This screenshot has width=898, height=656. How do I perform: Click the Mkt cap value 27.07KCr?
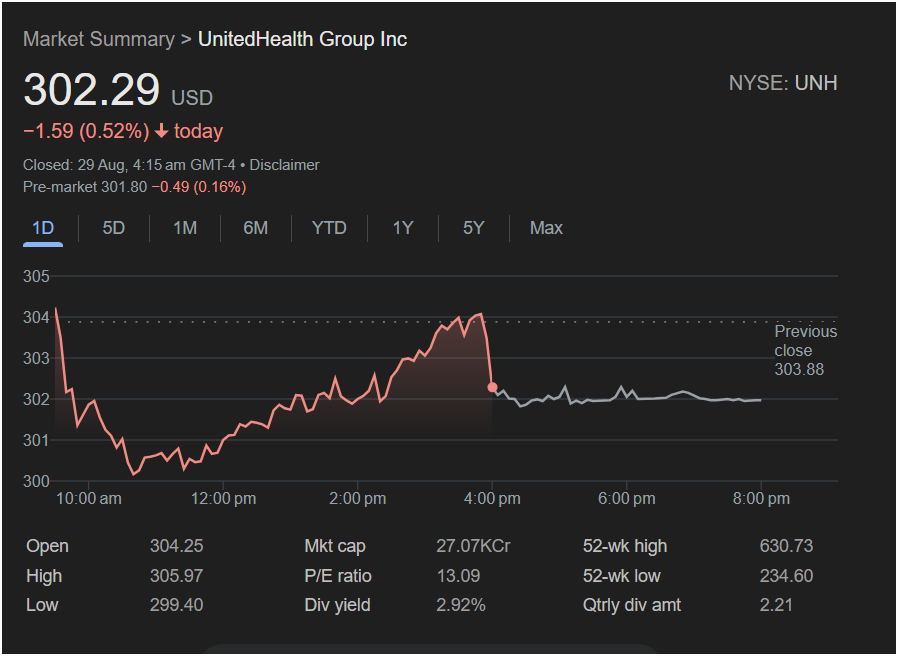(472, 546)
